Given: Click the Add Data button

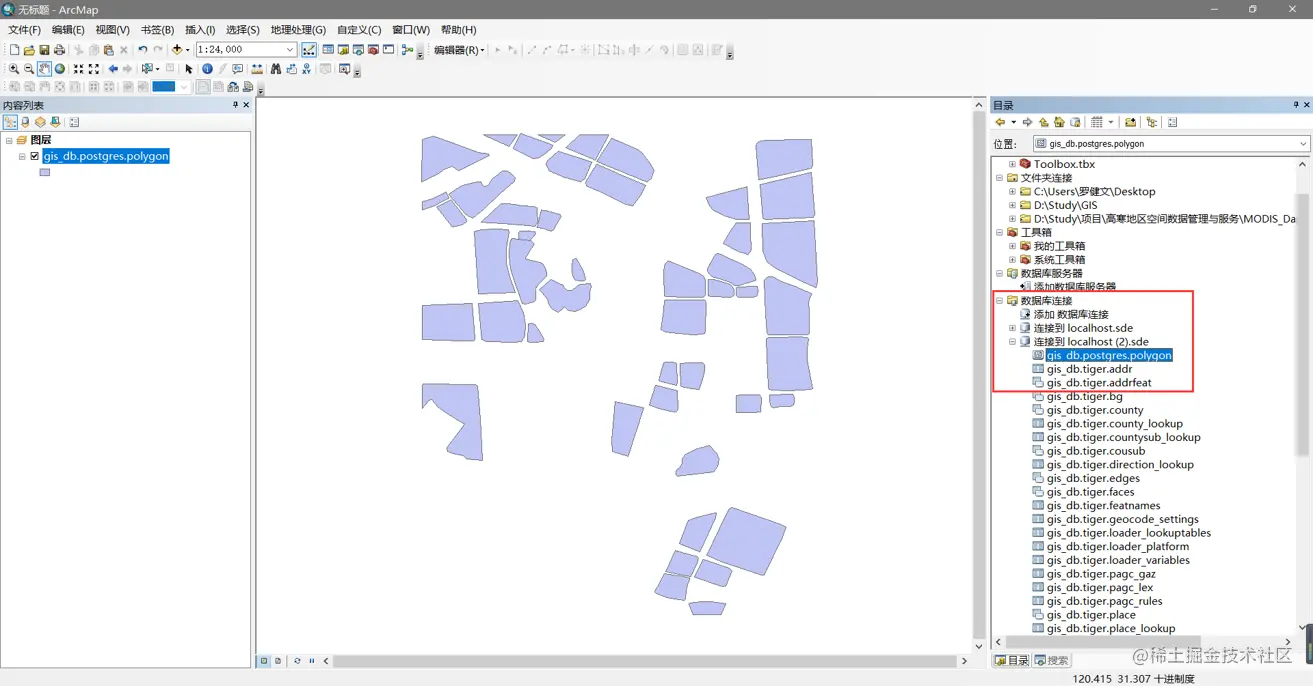Looking at the screenshot, I should (x=177, y=50).
